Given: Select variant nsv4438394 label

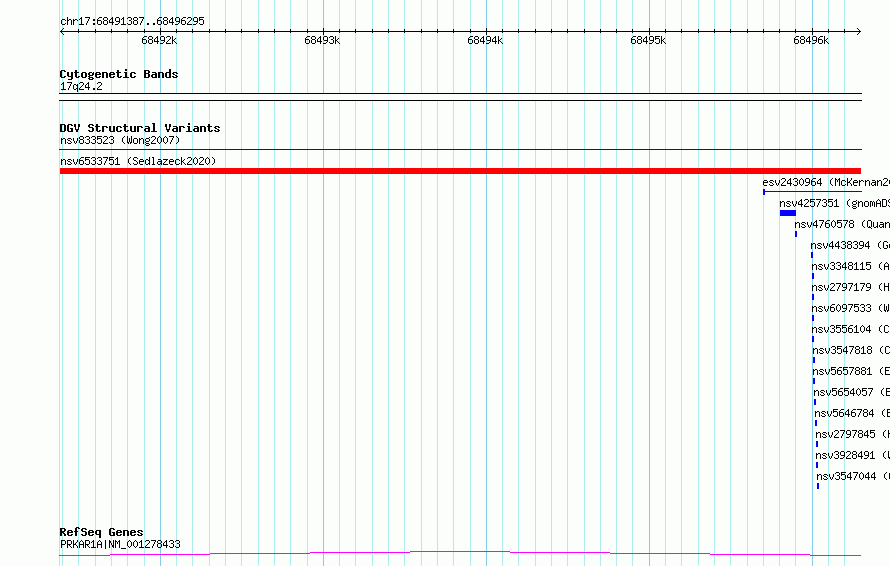Looking at the screenshot, I should coord(850,245).
